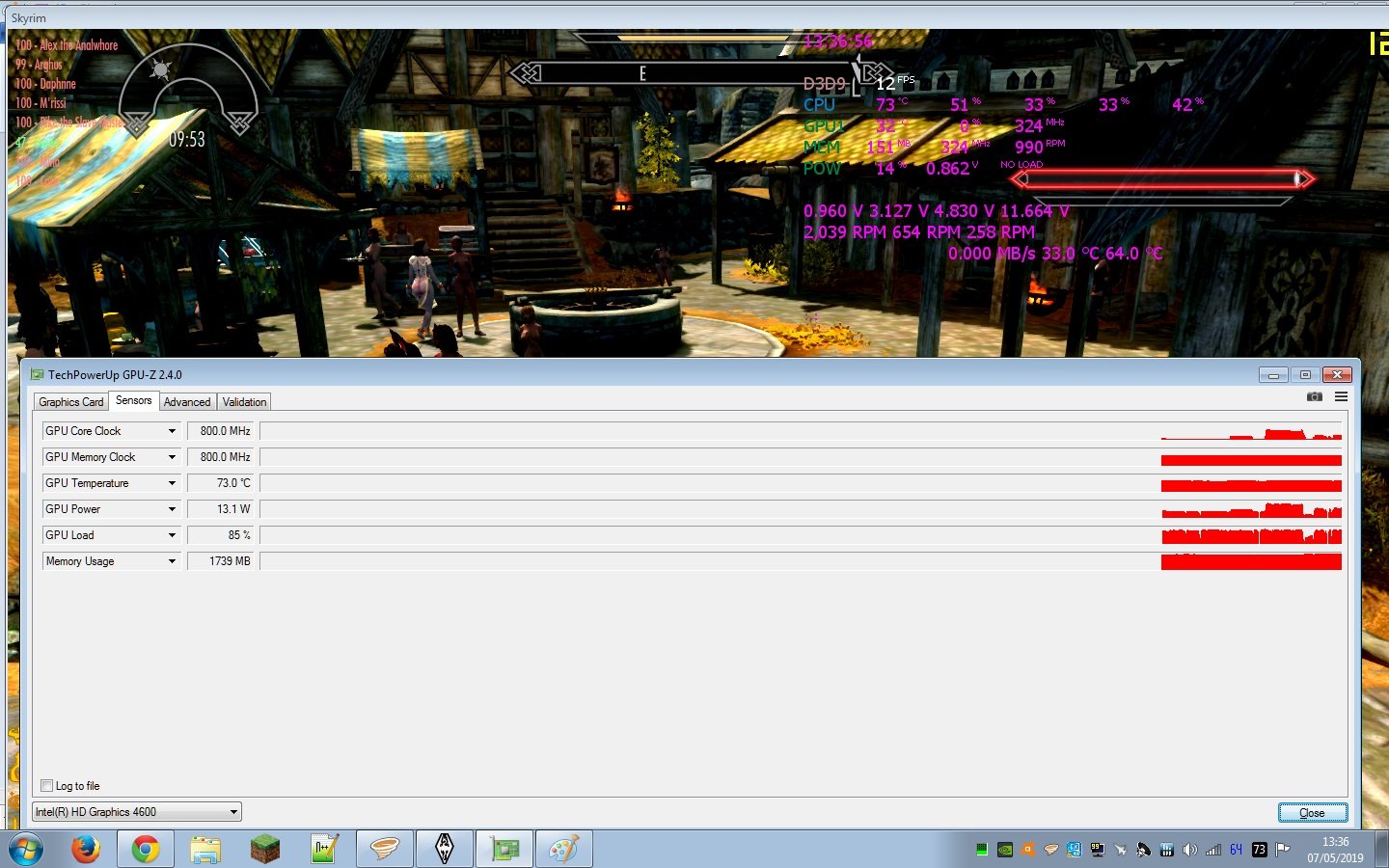Click the GPU Core Clock history graph

click(801, 431)
